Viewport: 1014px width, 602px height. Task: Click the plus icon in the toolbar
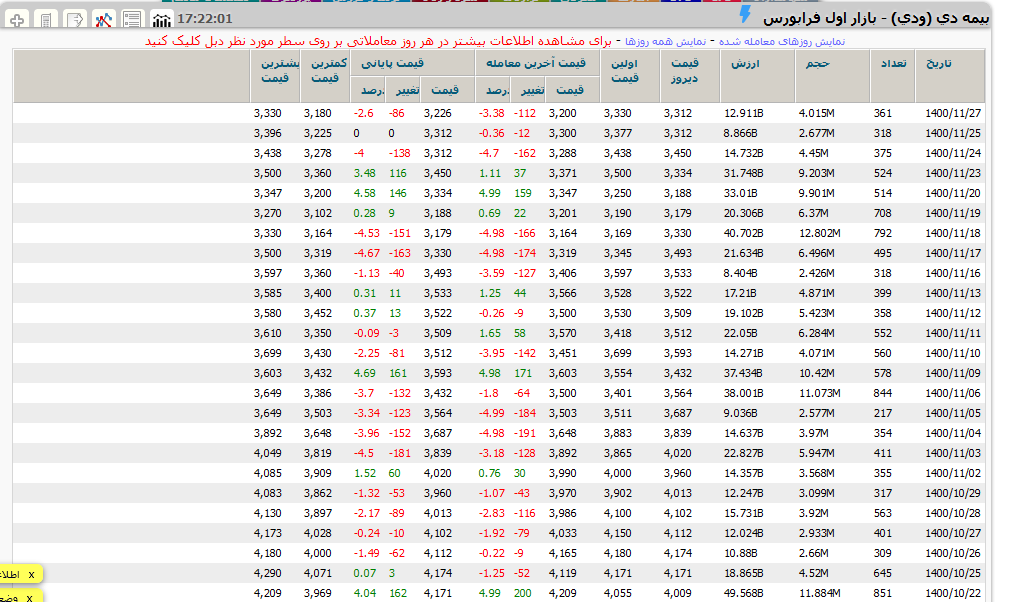tap(17, 19)
